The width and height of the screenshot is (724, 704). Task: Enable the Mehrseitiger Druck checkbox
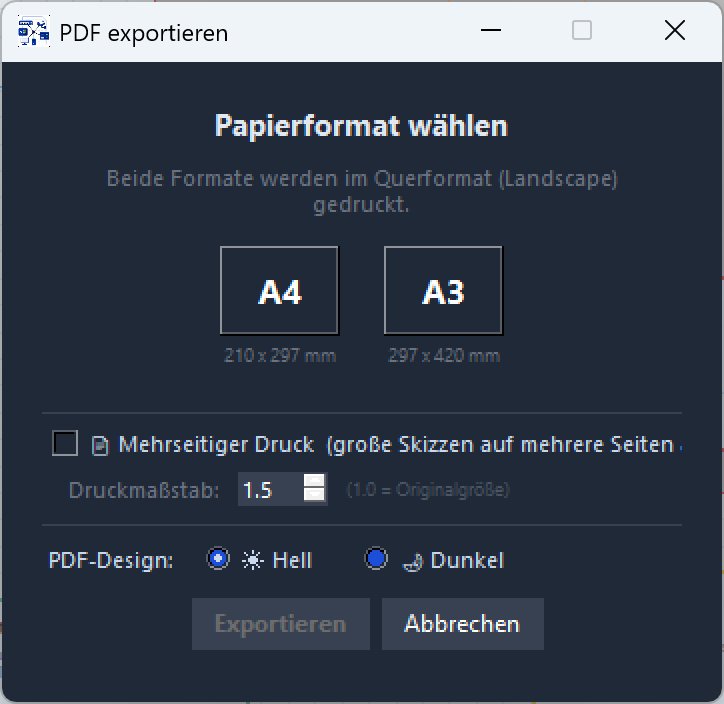[65, 443]
